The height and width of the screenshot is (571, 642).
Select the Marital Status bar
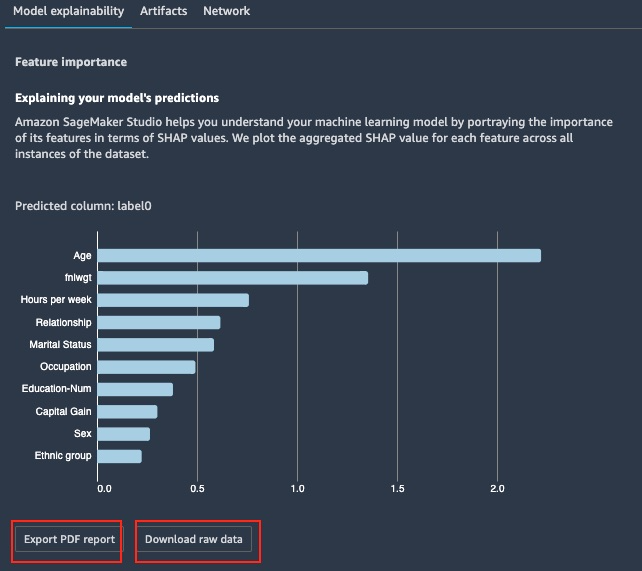click(156, 345)
